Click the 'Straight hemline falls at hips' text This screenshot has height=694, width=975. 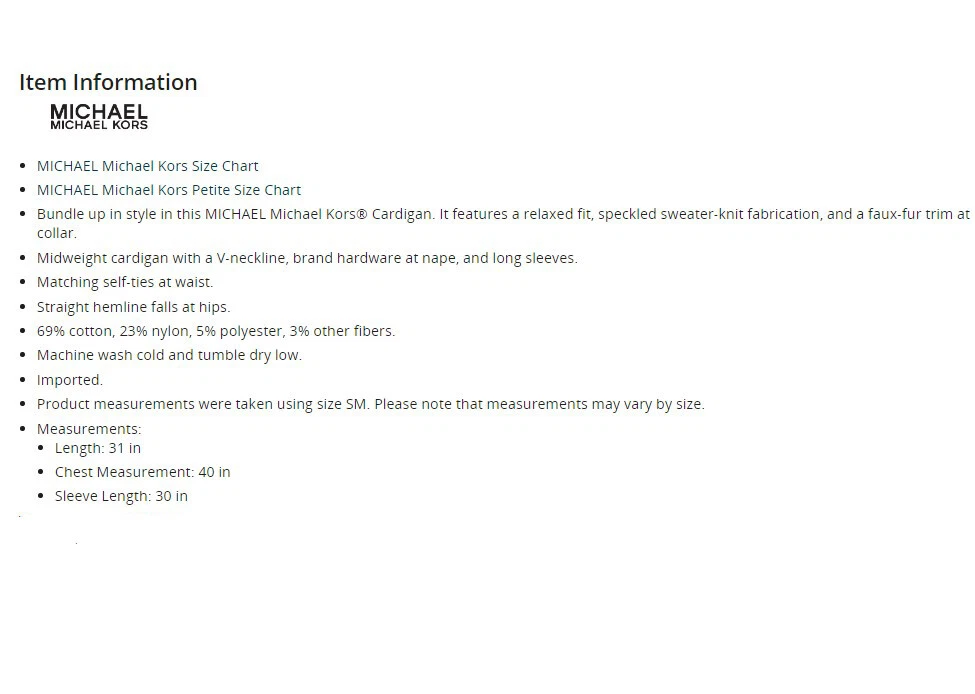click(134, 307)
